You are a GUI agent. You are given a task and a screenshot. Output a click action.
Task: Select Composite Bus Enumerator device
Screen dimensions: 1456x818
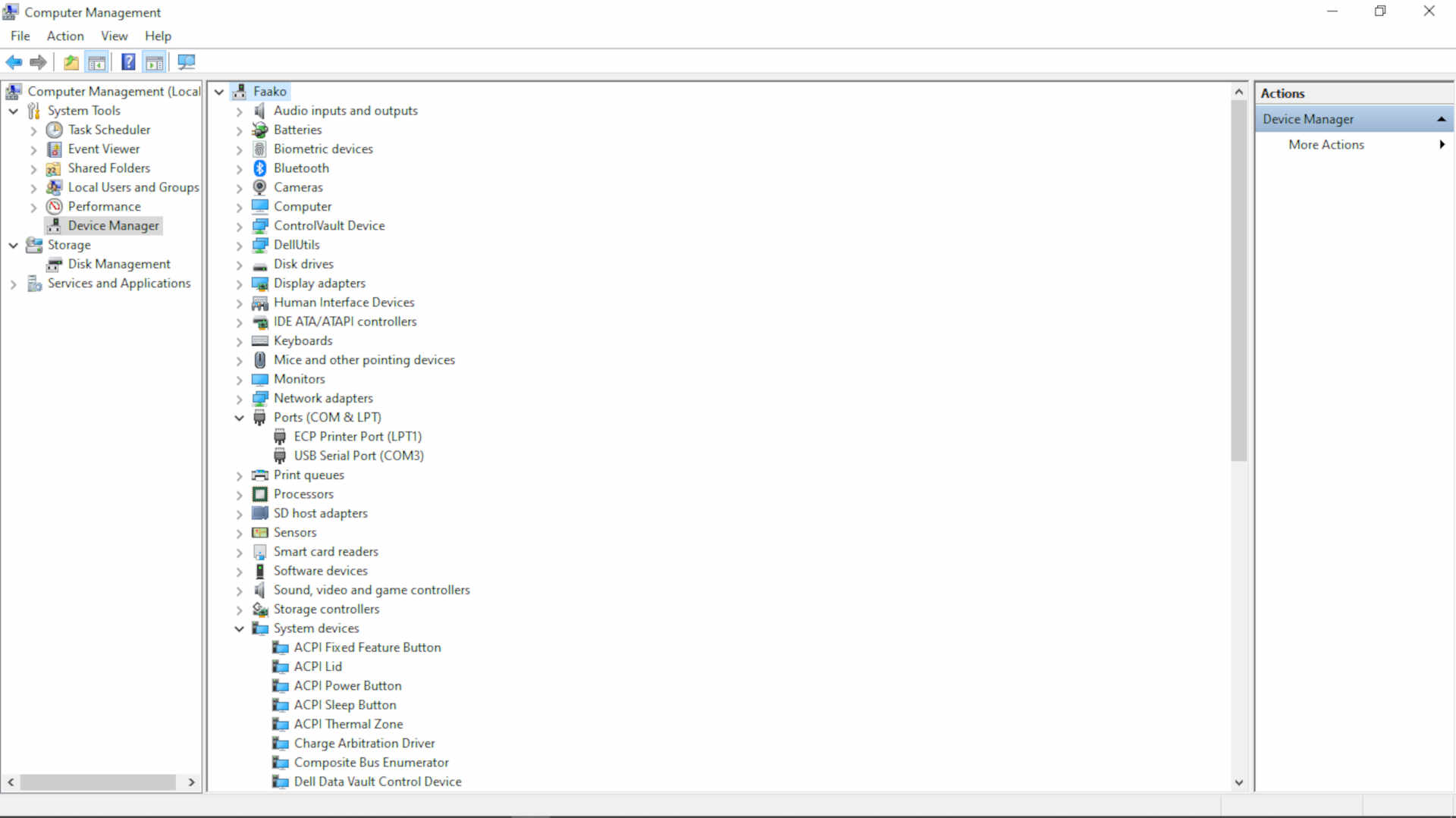pos(371,763)
